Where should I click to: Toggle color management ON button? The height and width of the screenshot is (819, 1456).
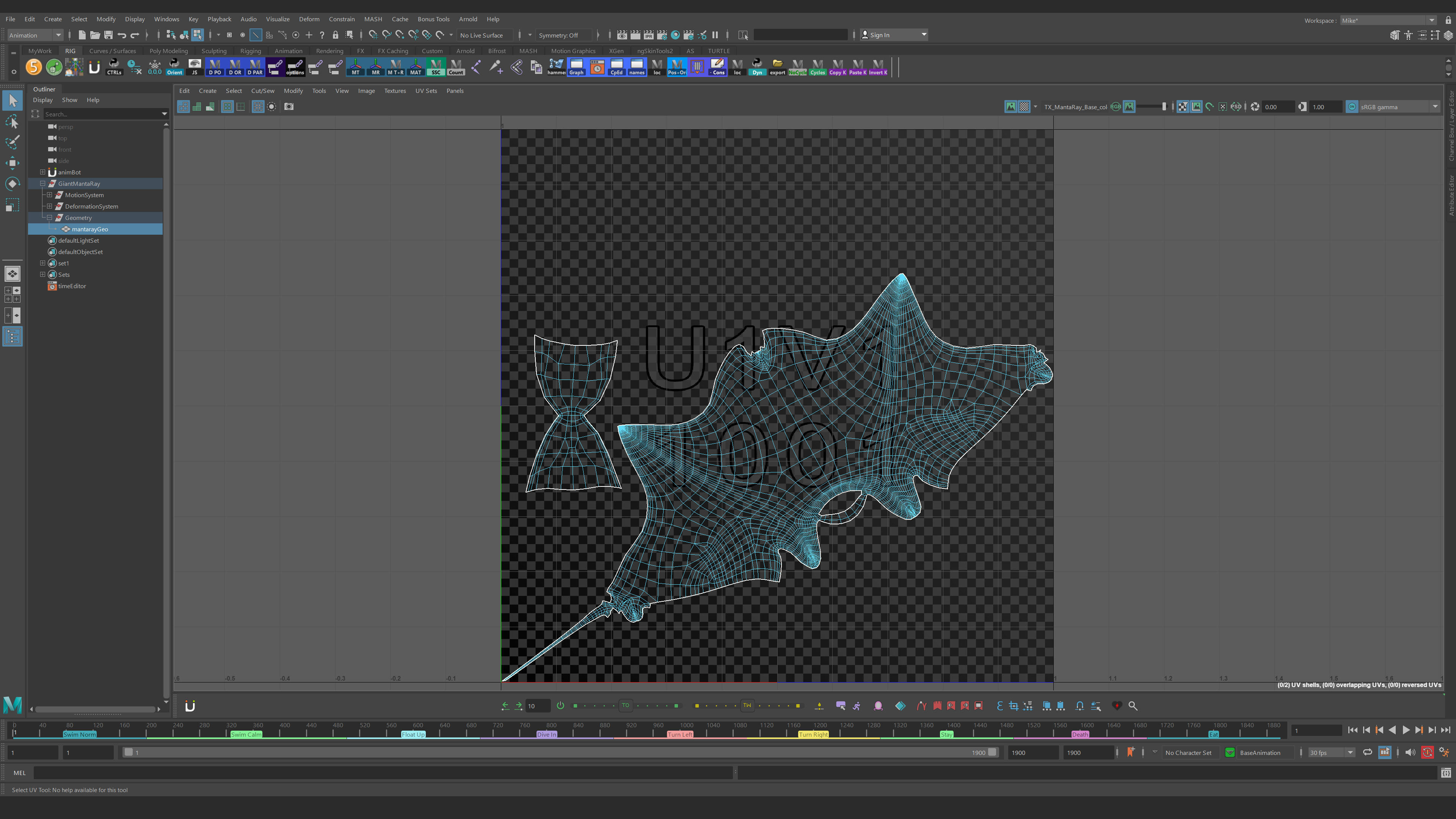(1351, 107)
